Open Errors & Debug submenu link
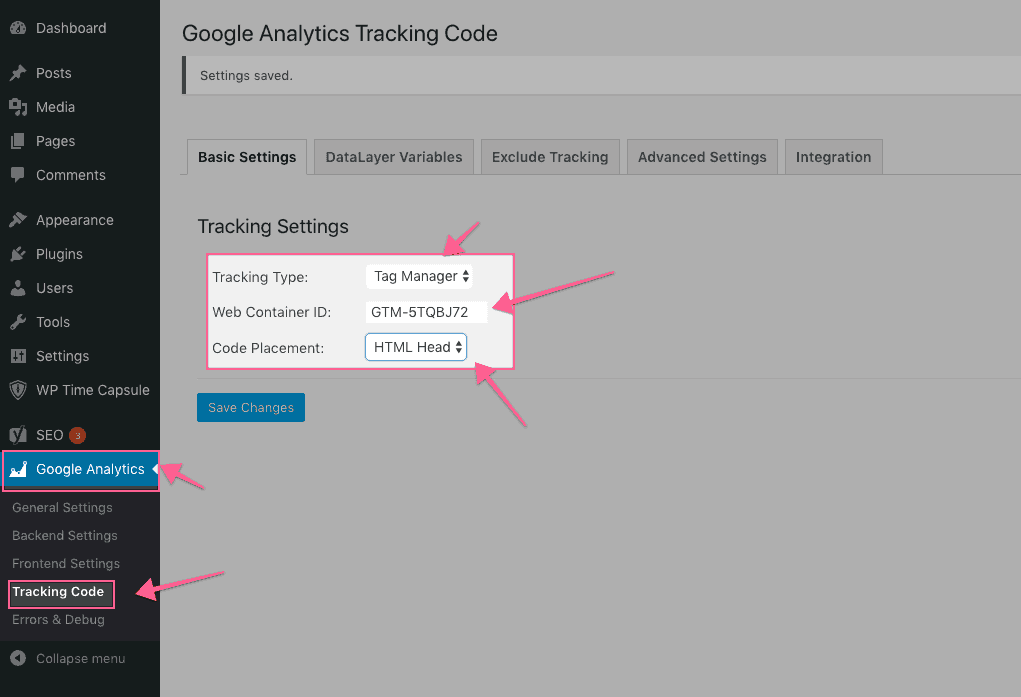The width and height of the screenshot is (1021, 697). [58, 619]
